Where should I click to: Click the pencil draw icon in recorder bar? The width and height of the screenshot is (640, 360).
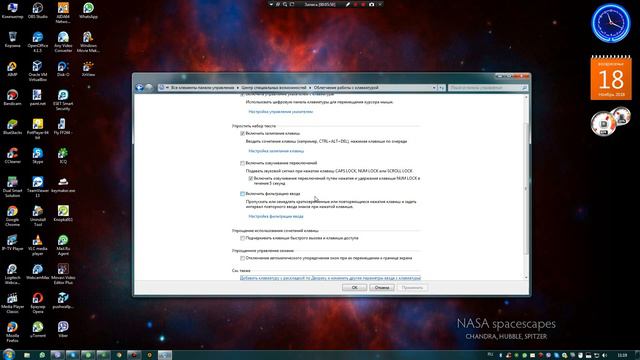348,4
